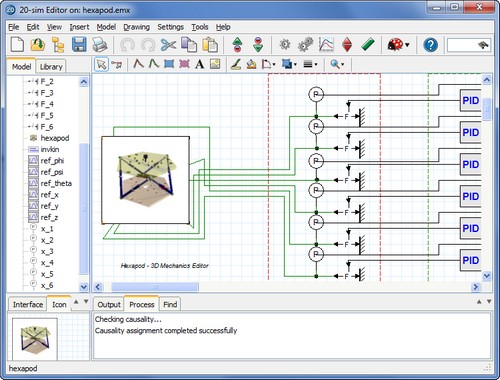
Task: Switch to the Interface tab
Action: (x=28, y=304)
